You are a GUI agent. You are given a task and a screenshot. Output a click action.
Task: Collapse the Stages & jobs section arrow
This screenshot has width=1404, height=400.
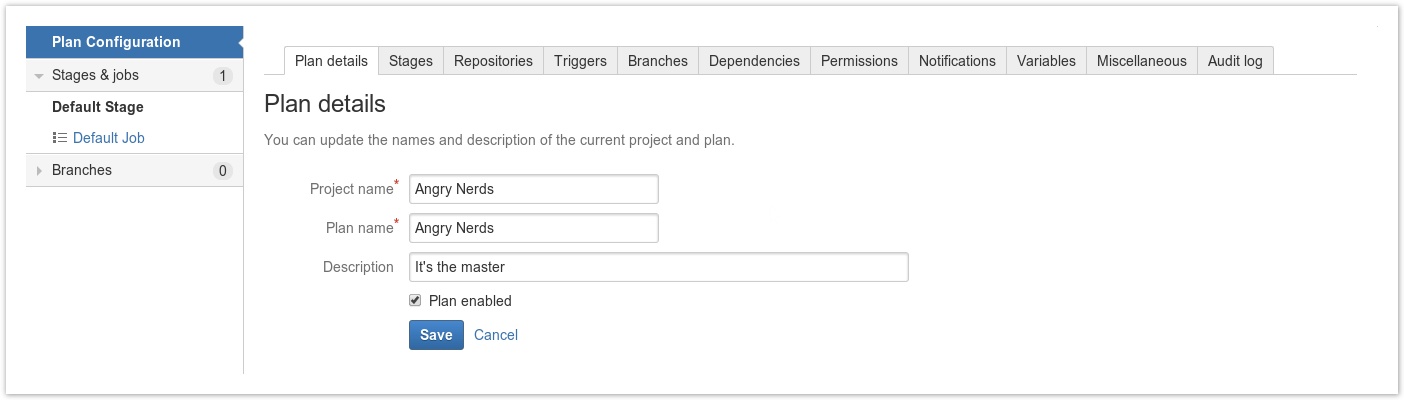pos(39,76)
